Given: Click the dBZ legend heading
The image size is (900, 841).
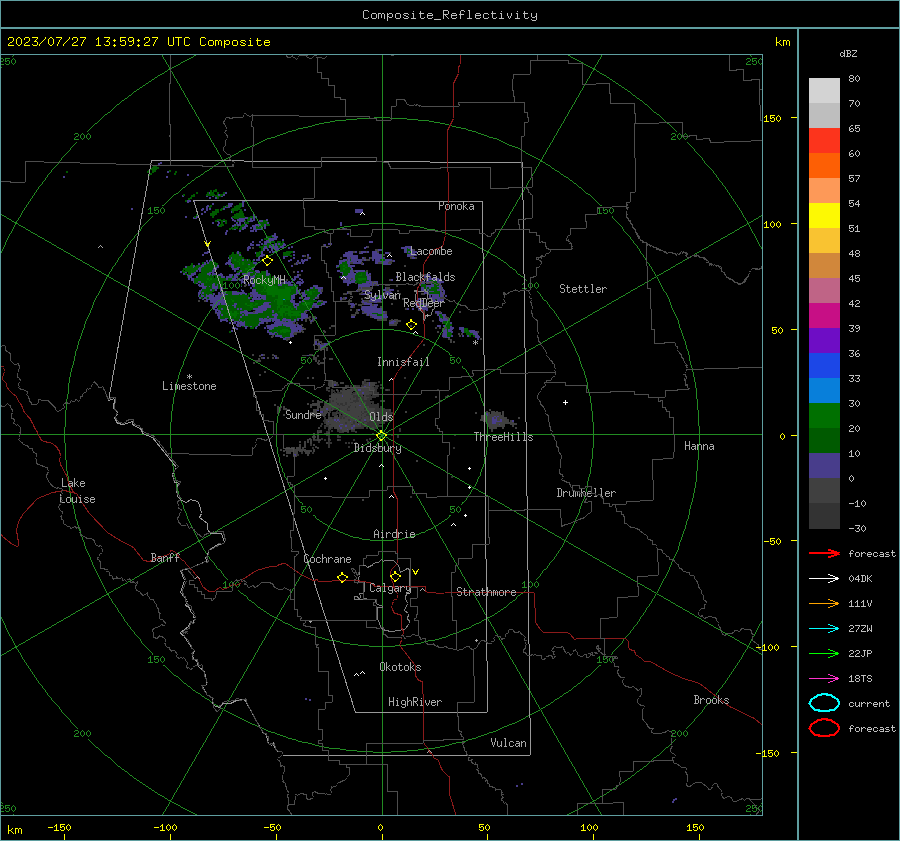Looking at the screenshot, I should coord(848,53).
